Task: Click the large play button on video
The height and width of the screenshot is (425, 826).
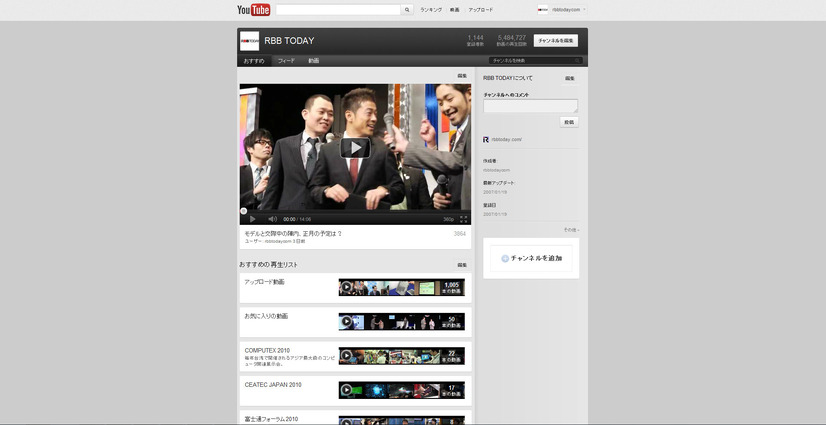Action: 355,148
